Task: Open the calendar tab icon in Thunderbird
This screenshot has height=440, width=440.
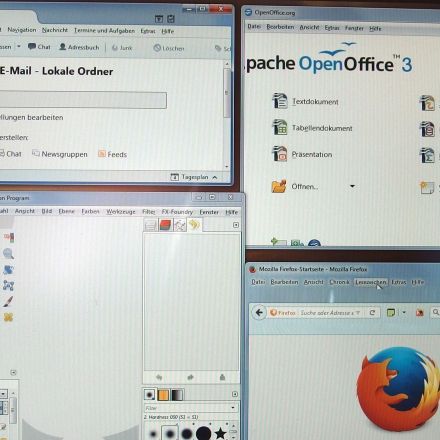Action: point(159,19)
